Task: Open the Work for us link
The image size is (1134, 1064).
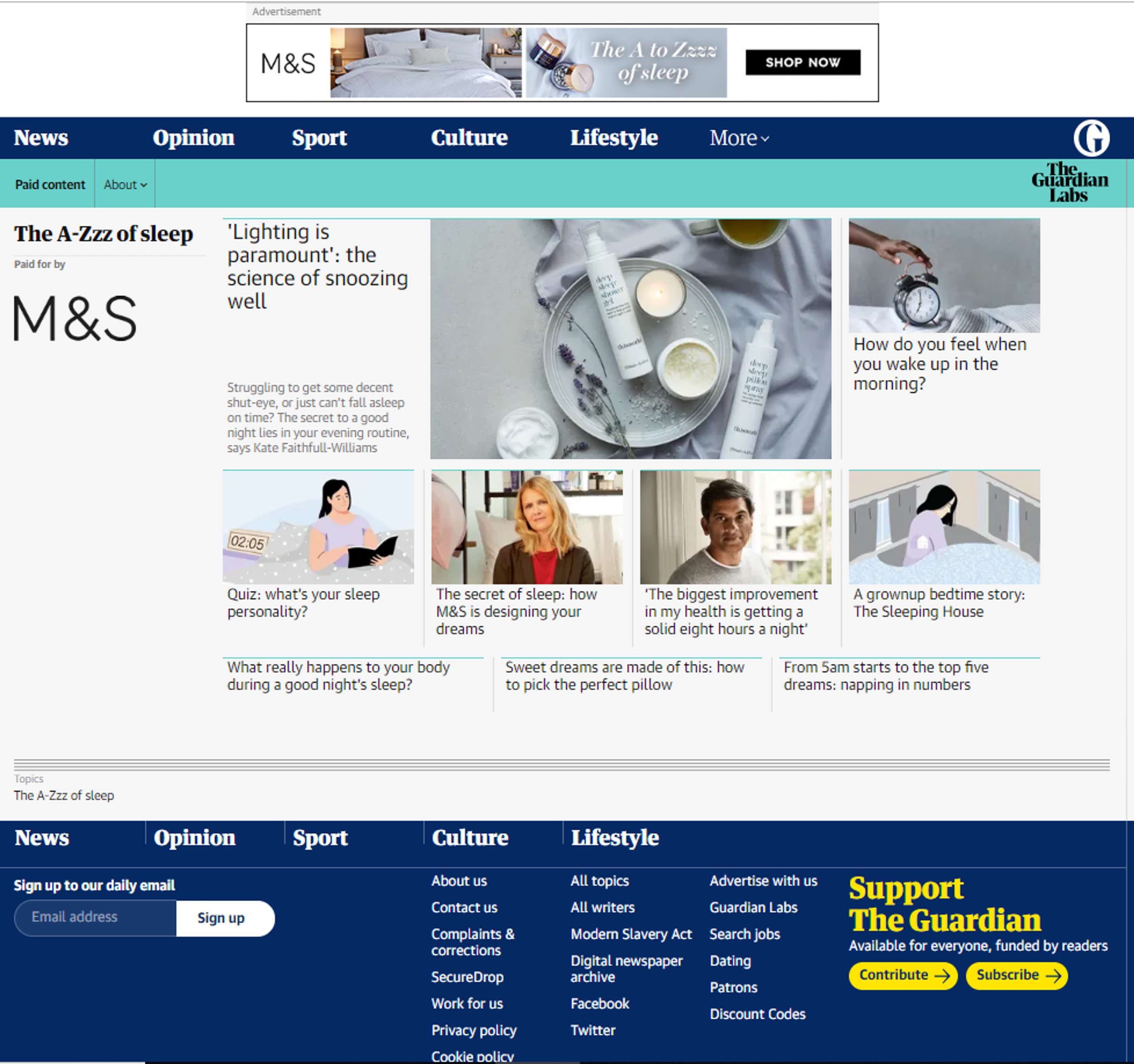Action: (467, 1004)
